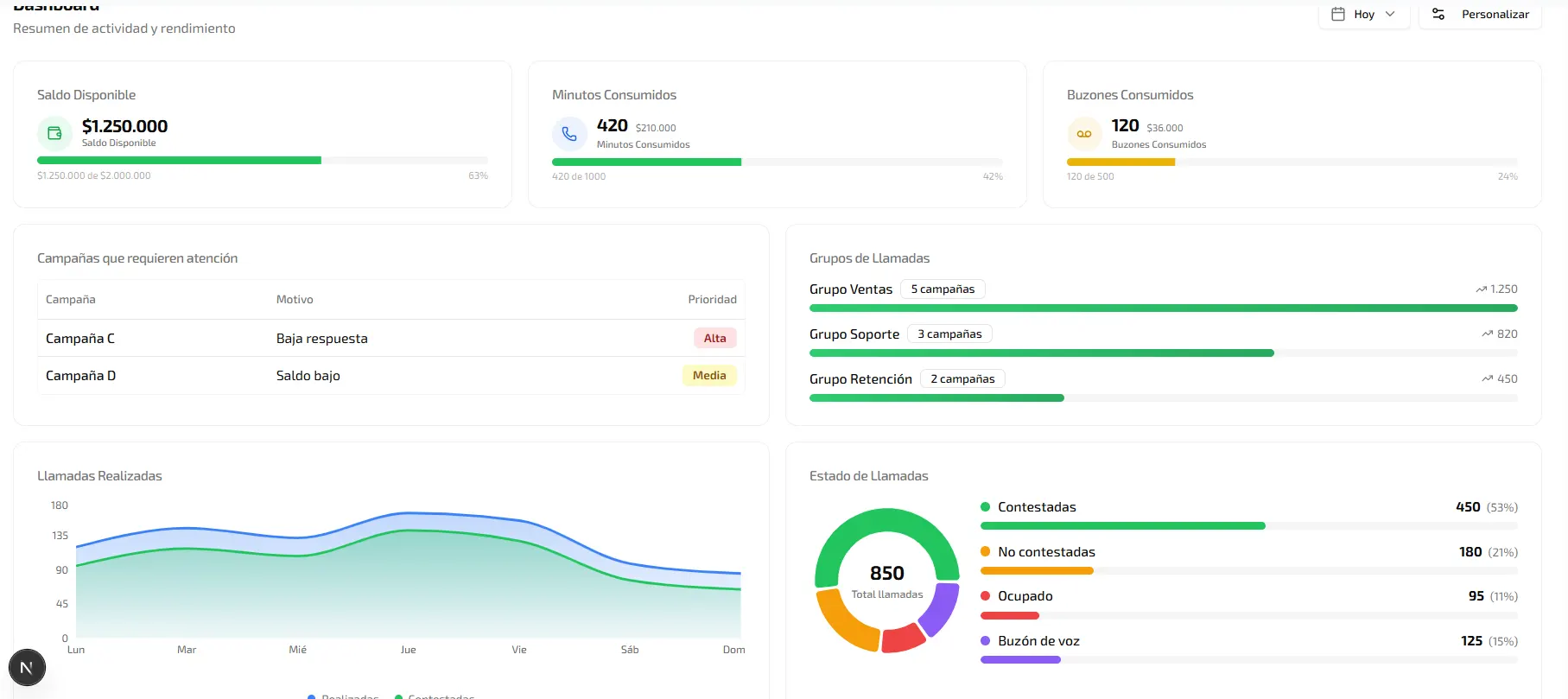Click the voicemail icon in Buzones Consumidos
1568x699 pixels.
[x=1084, y=134]
